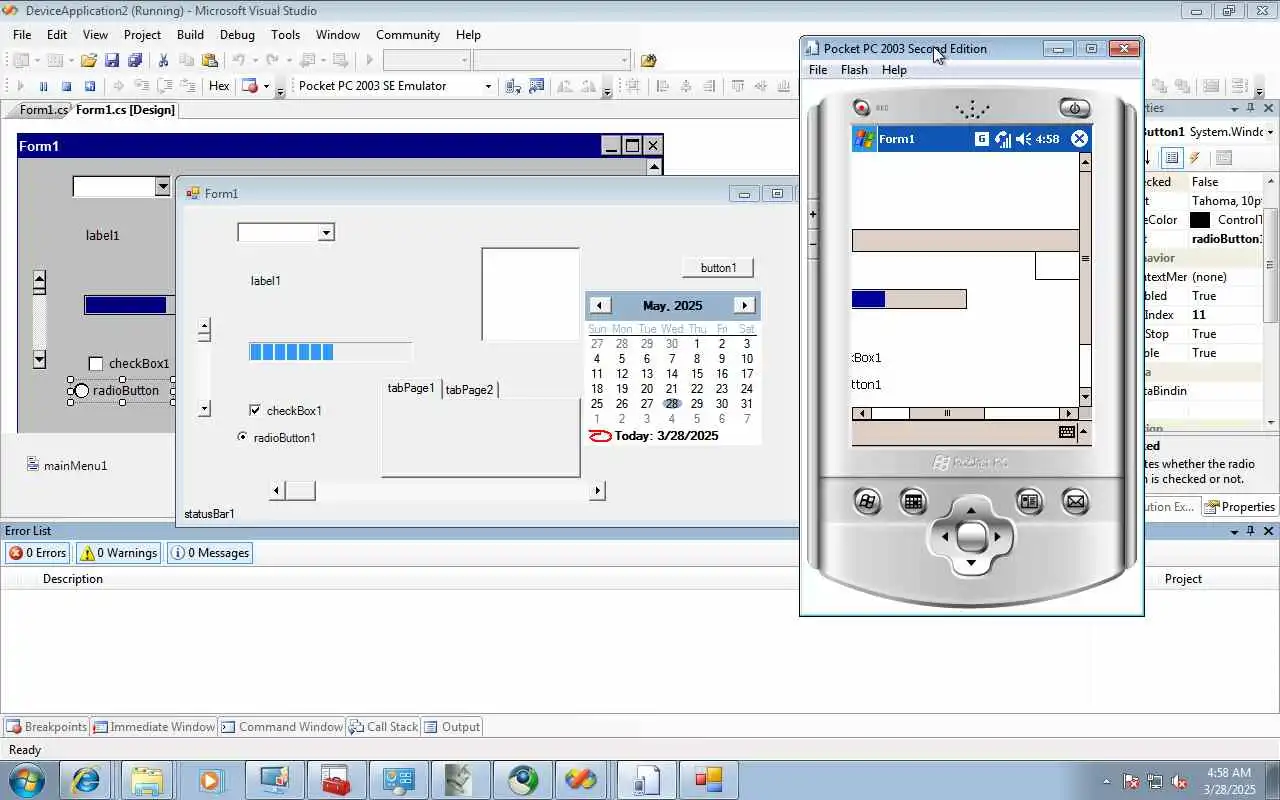
Task: Click the Restart debugging icon
Action: [x=89, y=86]
